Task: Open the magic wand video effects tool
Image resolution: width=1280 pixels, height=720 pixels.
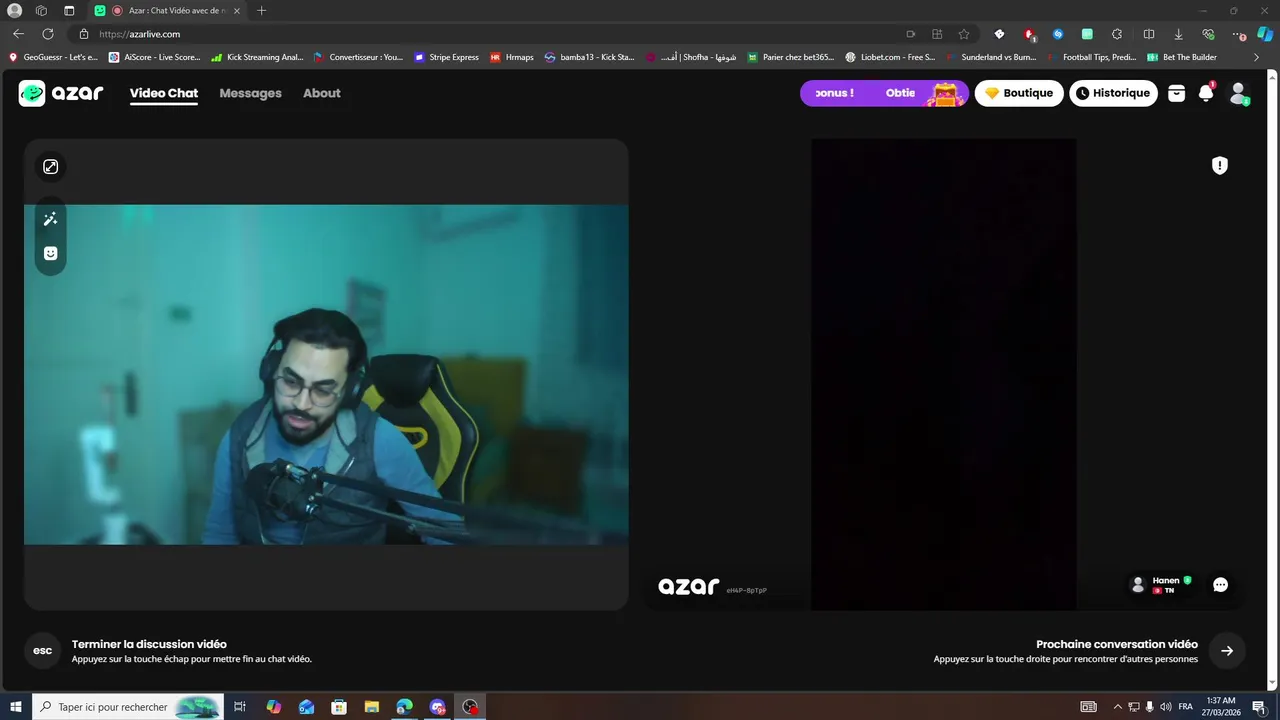Action: tap(51, 219)
